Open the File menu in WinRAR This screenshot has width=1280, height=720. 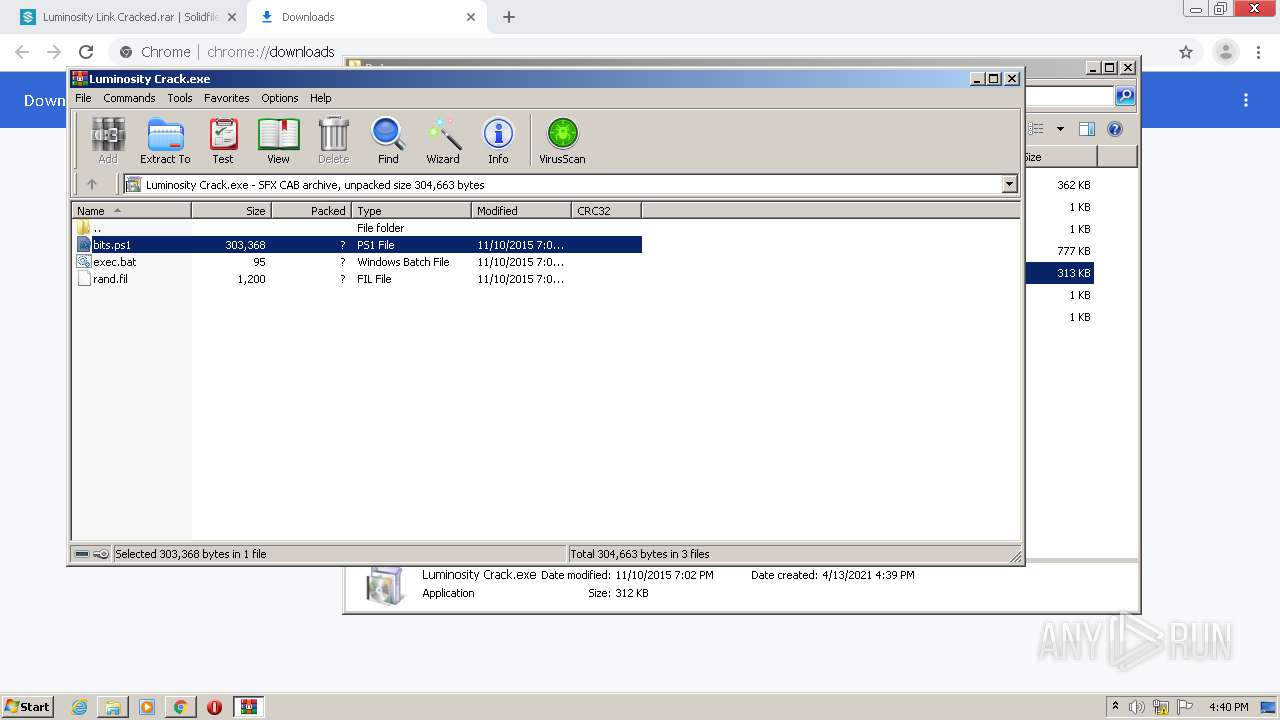(x=83, y=98)
